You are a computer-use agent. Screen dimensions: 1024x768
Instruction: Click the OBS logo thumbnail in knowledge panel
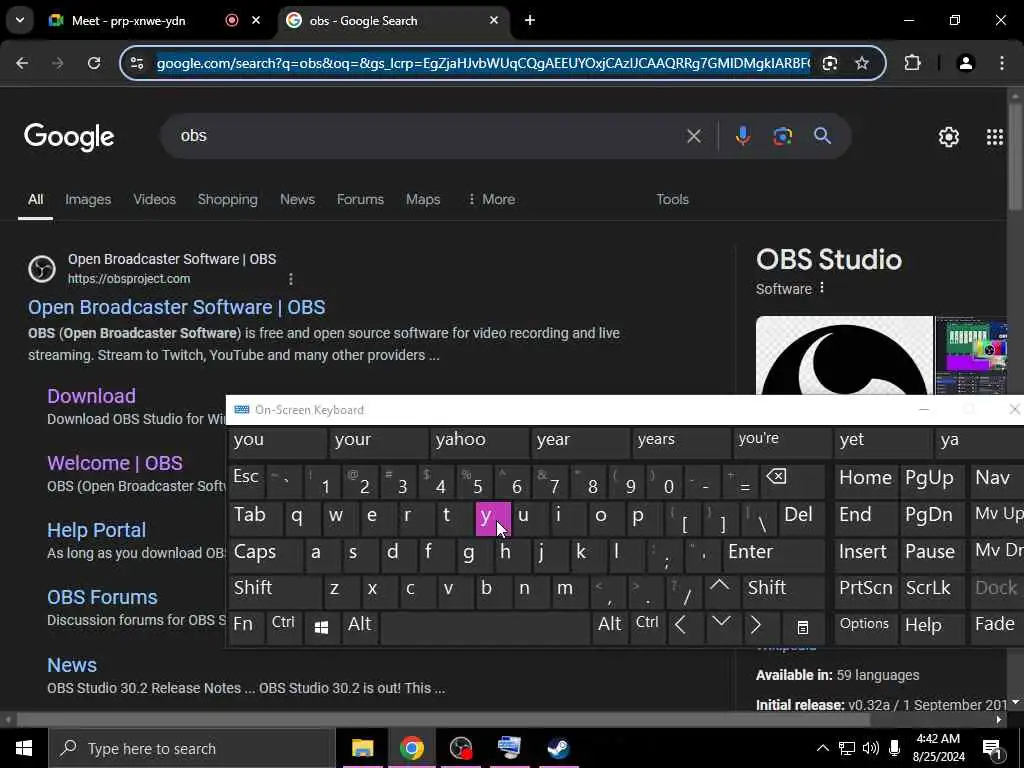[844, 355]
